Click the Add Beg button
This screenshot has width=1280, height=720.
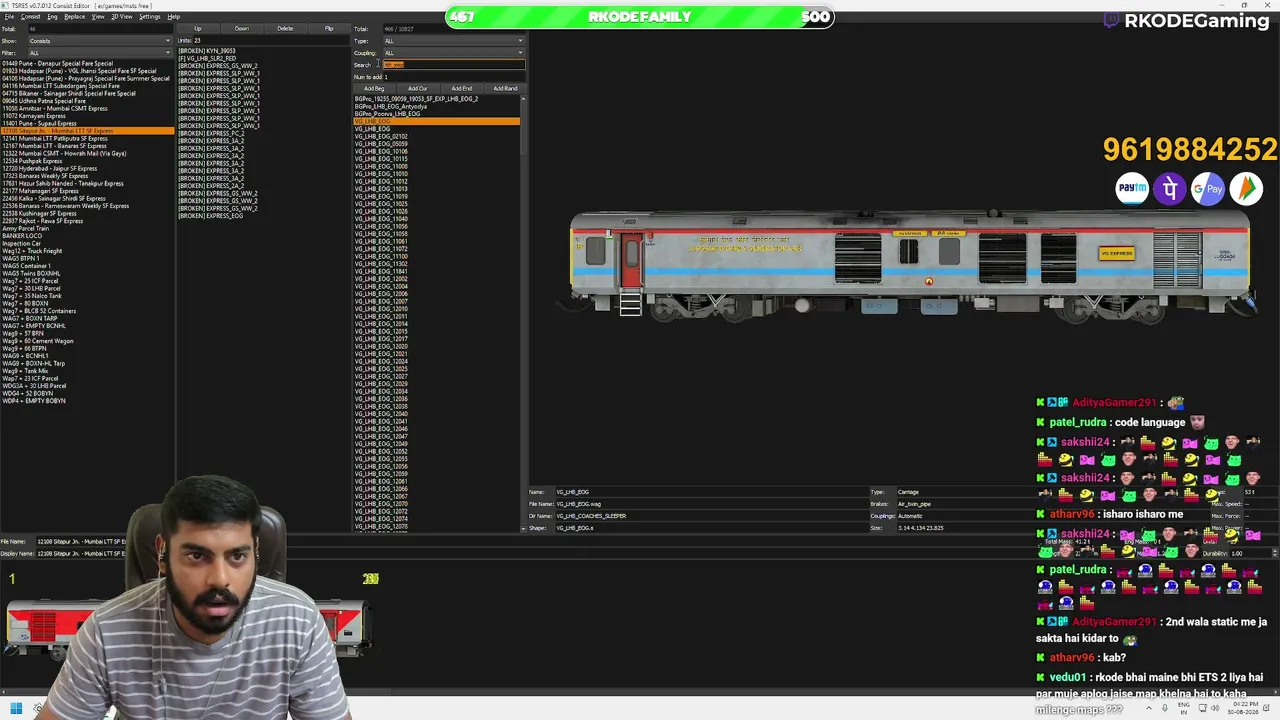(x=374, y=89)
